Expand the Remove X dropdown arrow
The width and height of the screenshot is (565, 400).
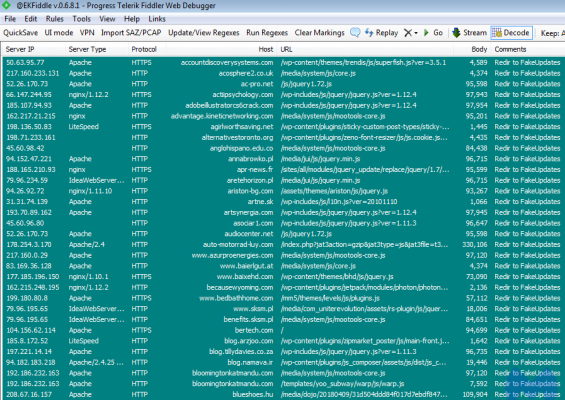point(416,33)
